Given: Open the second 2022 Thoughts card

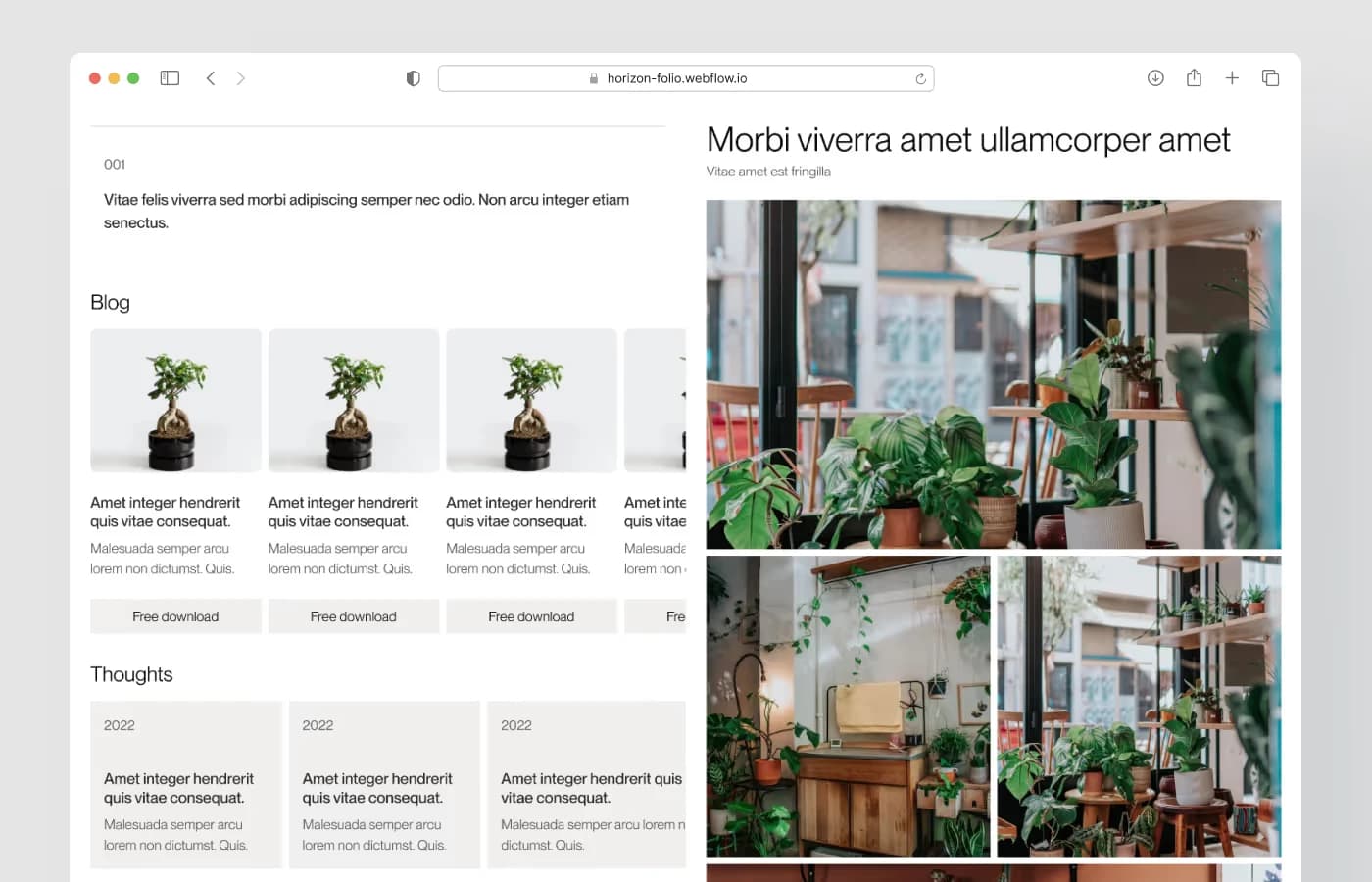Looking at the screenshot, I should [384, 784].
